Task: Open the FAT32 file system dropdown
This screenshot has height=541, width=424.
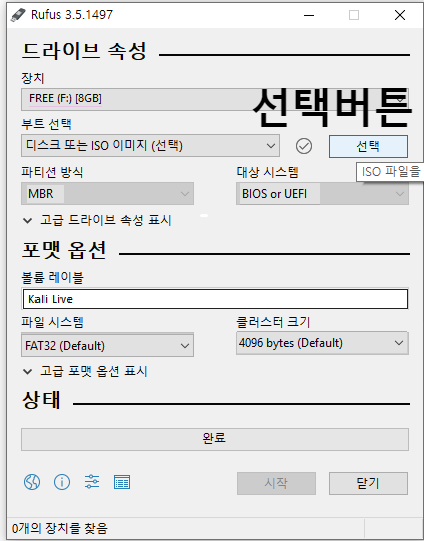Action: click(x=107, y=345)
